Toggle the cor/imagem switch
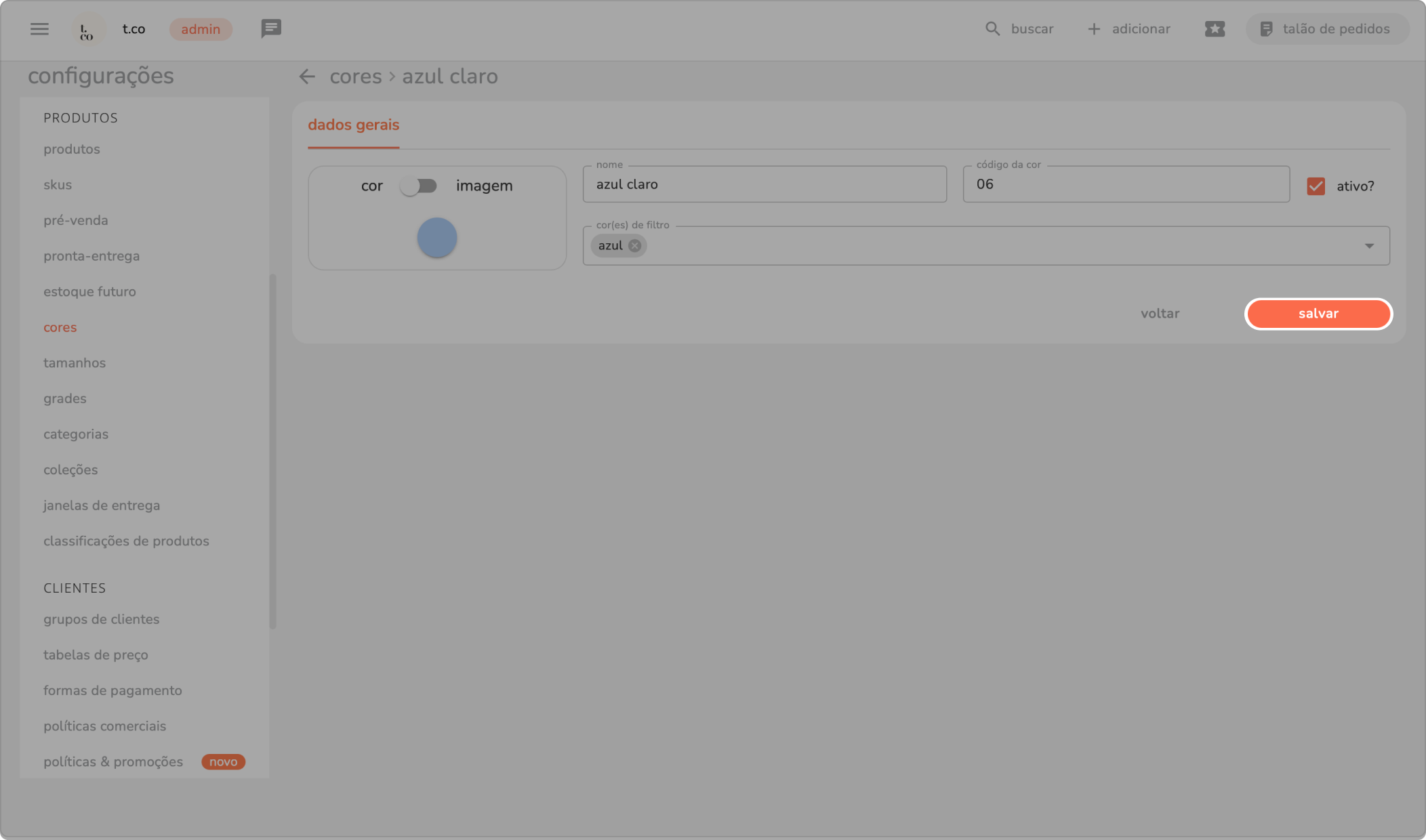Screen dimensions: 1426x840 click(418, 186)
